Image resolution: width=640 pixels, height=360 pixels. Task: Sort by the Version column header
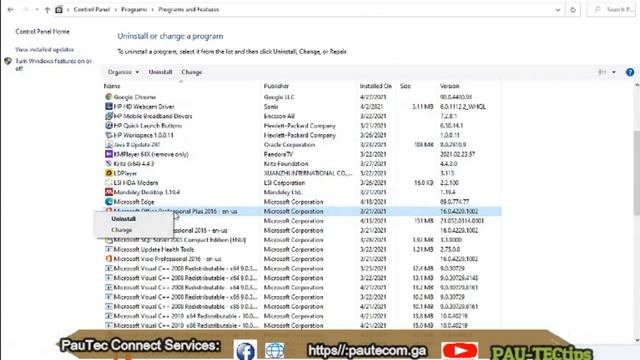point(449,86)
